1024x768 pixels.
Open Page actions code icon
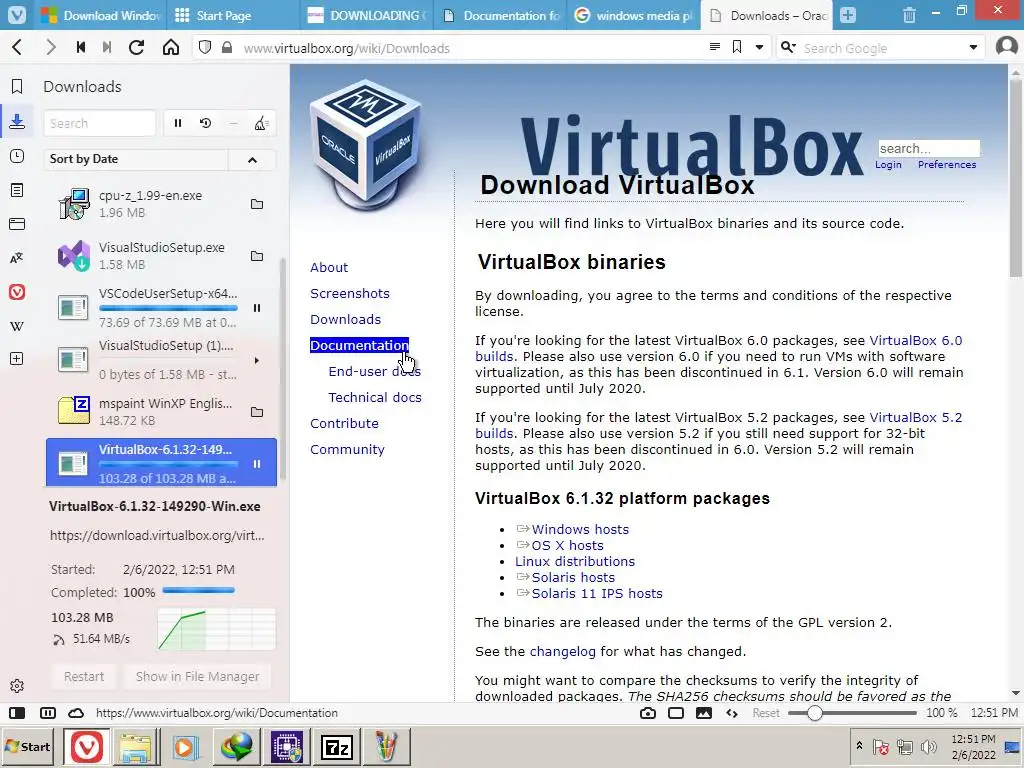pyautogui.click(x=732, y=713)
